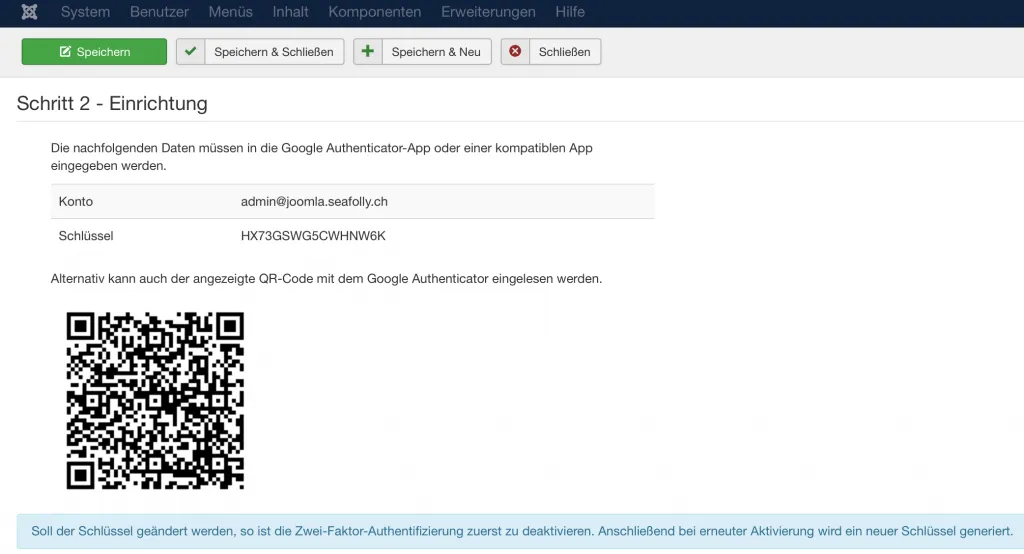Click the QR code image
This screenshot has width=1024, height=554.
pos(155,400)
